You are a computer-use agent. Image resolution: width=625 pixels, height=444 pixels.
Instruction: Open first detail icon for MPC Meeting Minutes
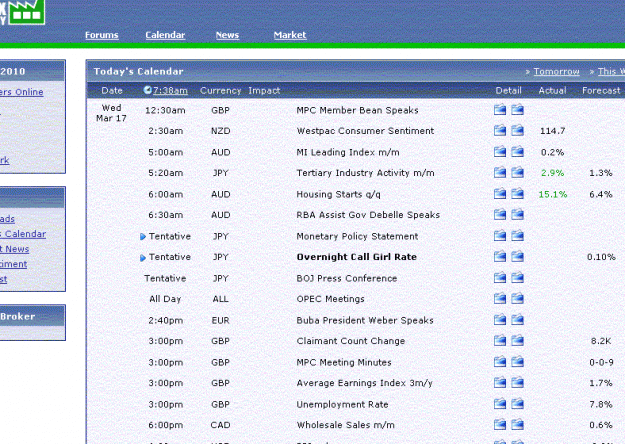[500, 361]
